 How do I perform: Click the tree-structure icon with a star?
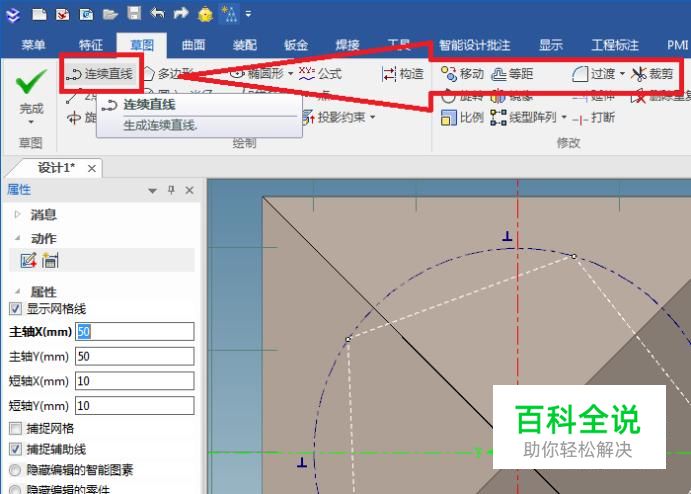229,14
